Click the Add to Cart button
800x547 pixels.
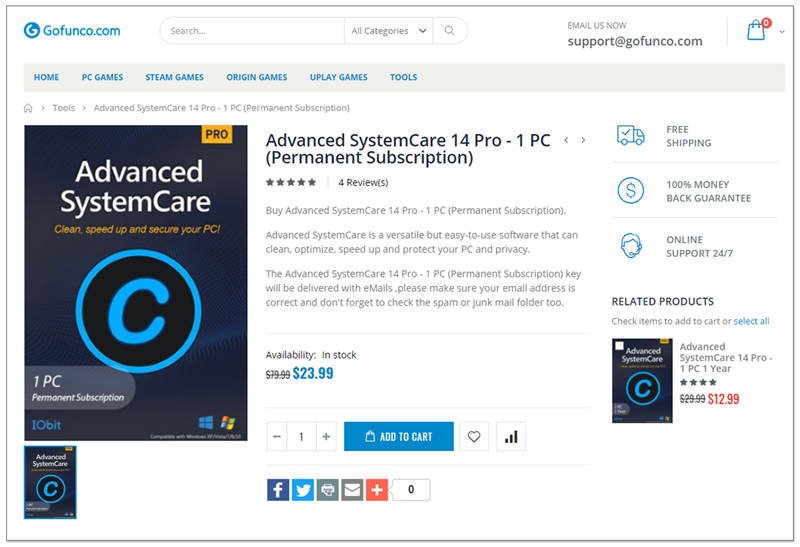tap(399, 437)
